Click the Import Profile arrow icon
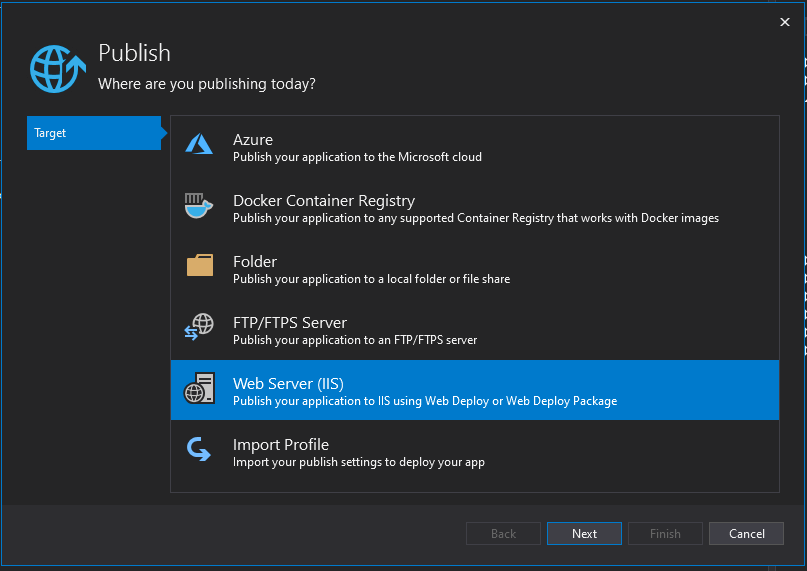Viewport: 807px width, 571px height. pos(199,450)
